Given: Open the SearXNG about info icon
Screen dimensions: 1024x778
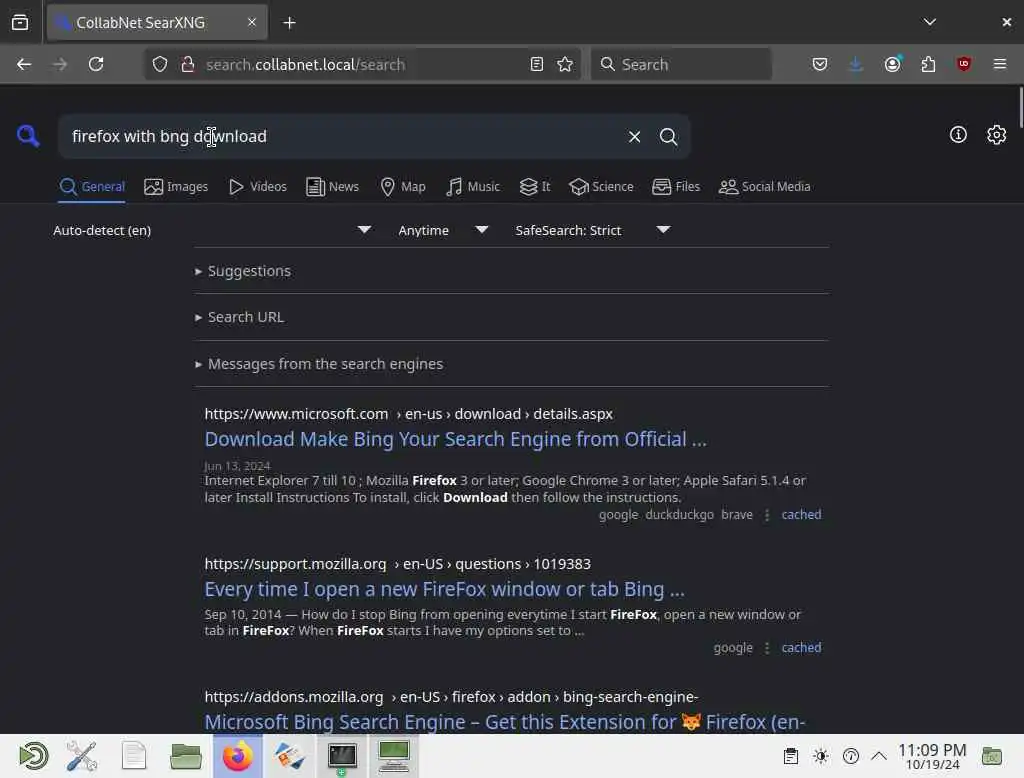Looking at the screenshot, I should [958, 135].
